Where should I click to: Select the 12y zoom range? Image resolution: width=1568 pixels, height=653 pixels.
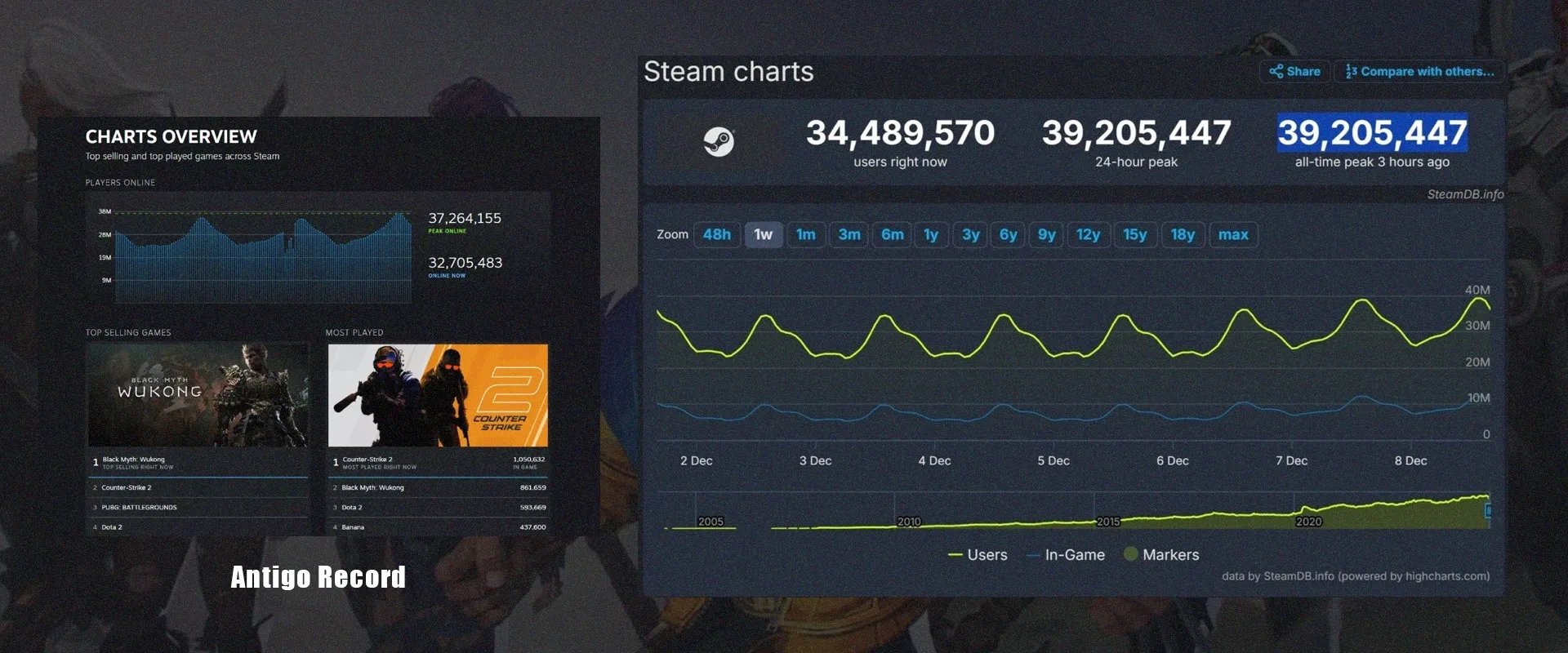[x=1089, y=234]
